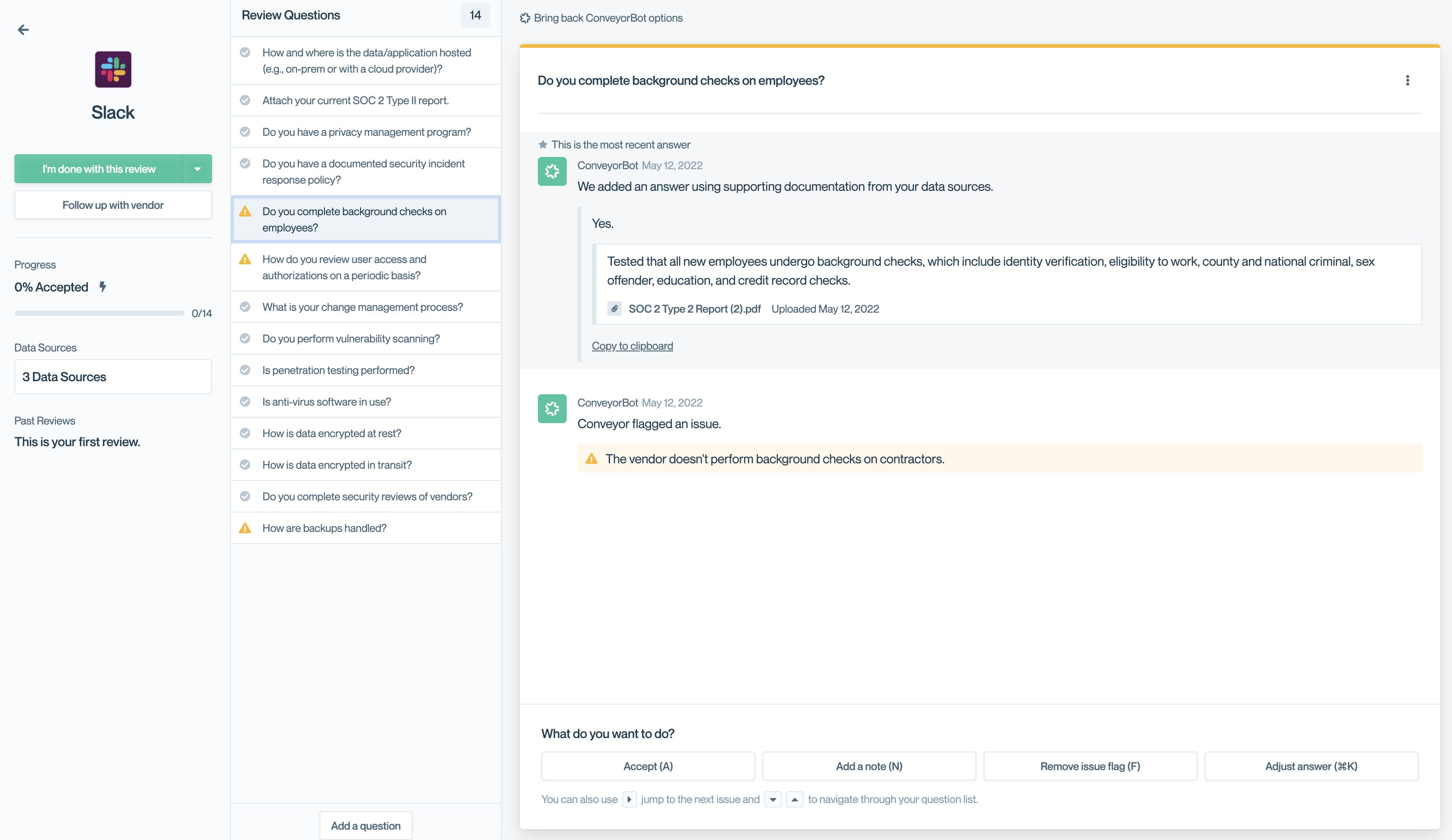The height and width of the screenshot is (840, 1452).
Task: Select 'What is your change management process?' question
Action: [362, 307]
